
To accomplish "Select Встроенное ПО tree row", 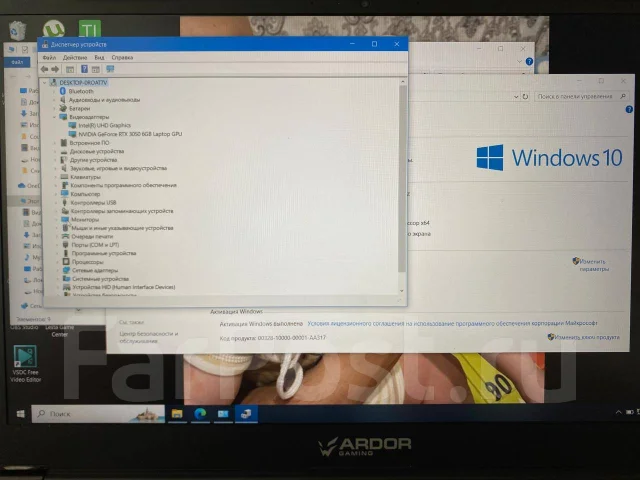I will (x=89, y=143).
